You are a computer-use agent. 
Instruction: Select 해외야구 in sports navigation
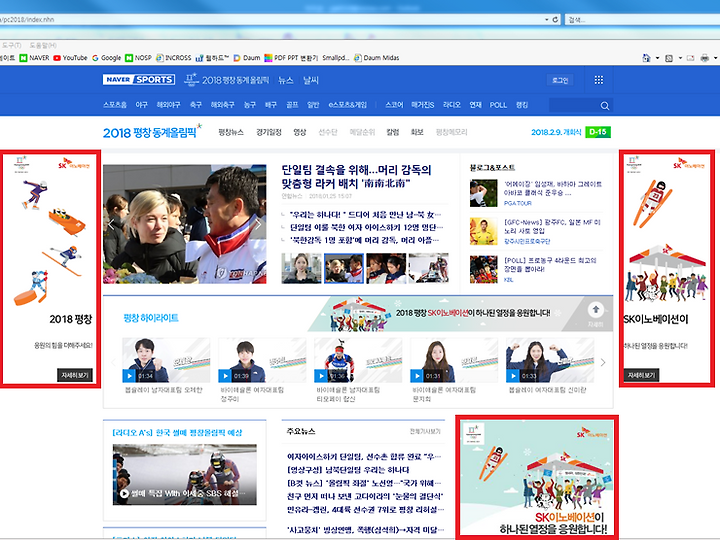click(169, 105)
